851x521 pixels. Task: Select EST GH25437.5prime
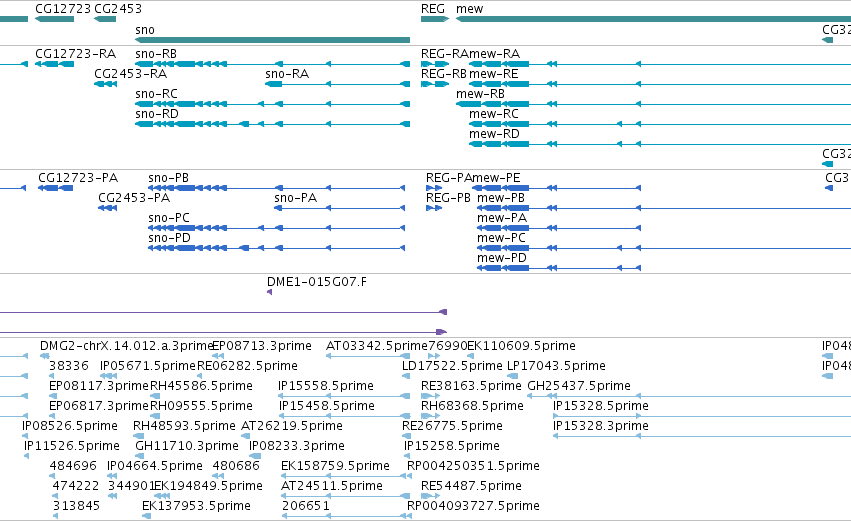689,396
